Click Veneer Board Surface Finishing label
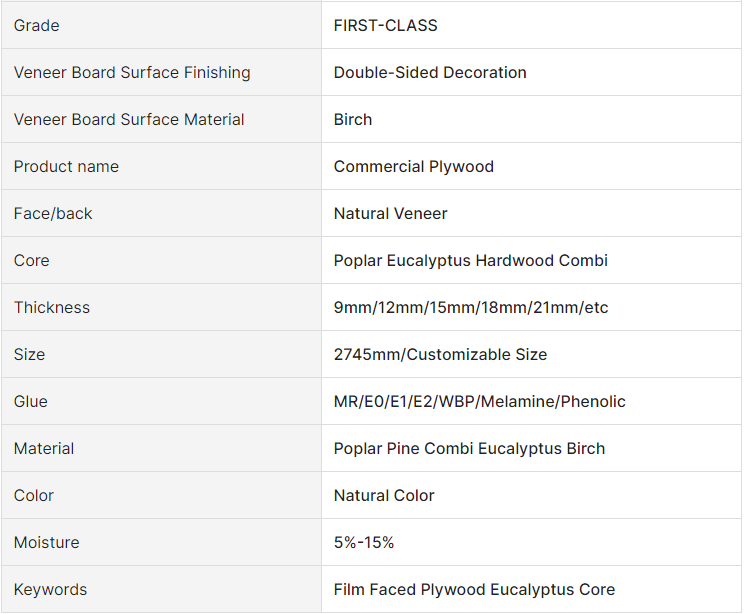Viewport: 745px width, 614px height. click(x=132, y=73)
